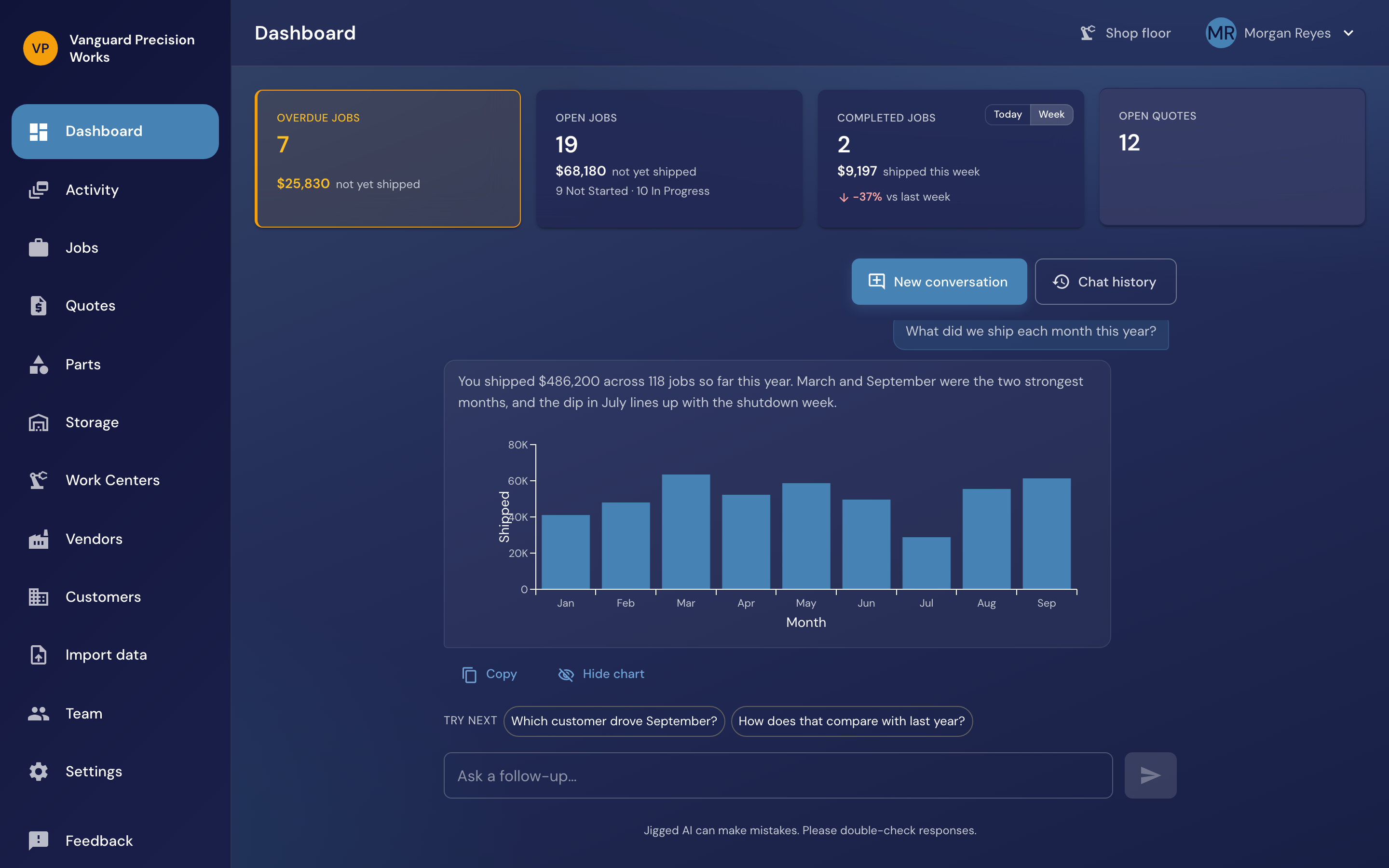
Task: Click the 'Vanguard Precision Works' company name
Action: 132,48
